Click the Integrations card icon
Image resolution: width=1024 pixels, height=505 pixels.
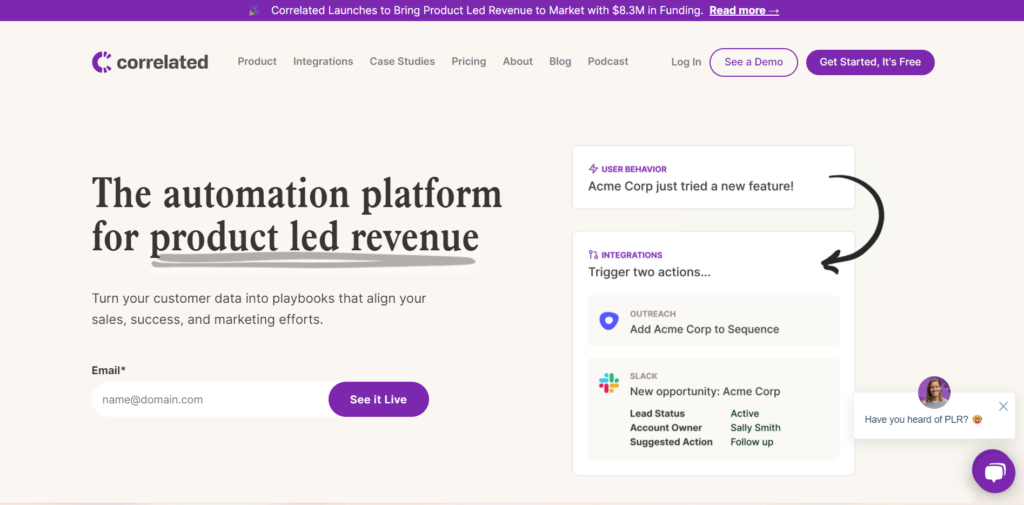tap(593, 255)
